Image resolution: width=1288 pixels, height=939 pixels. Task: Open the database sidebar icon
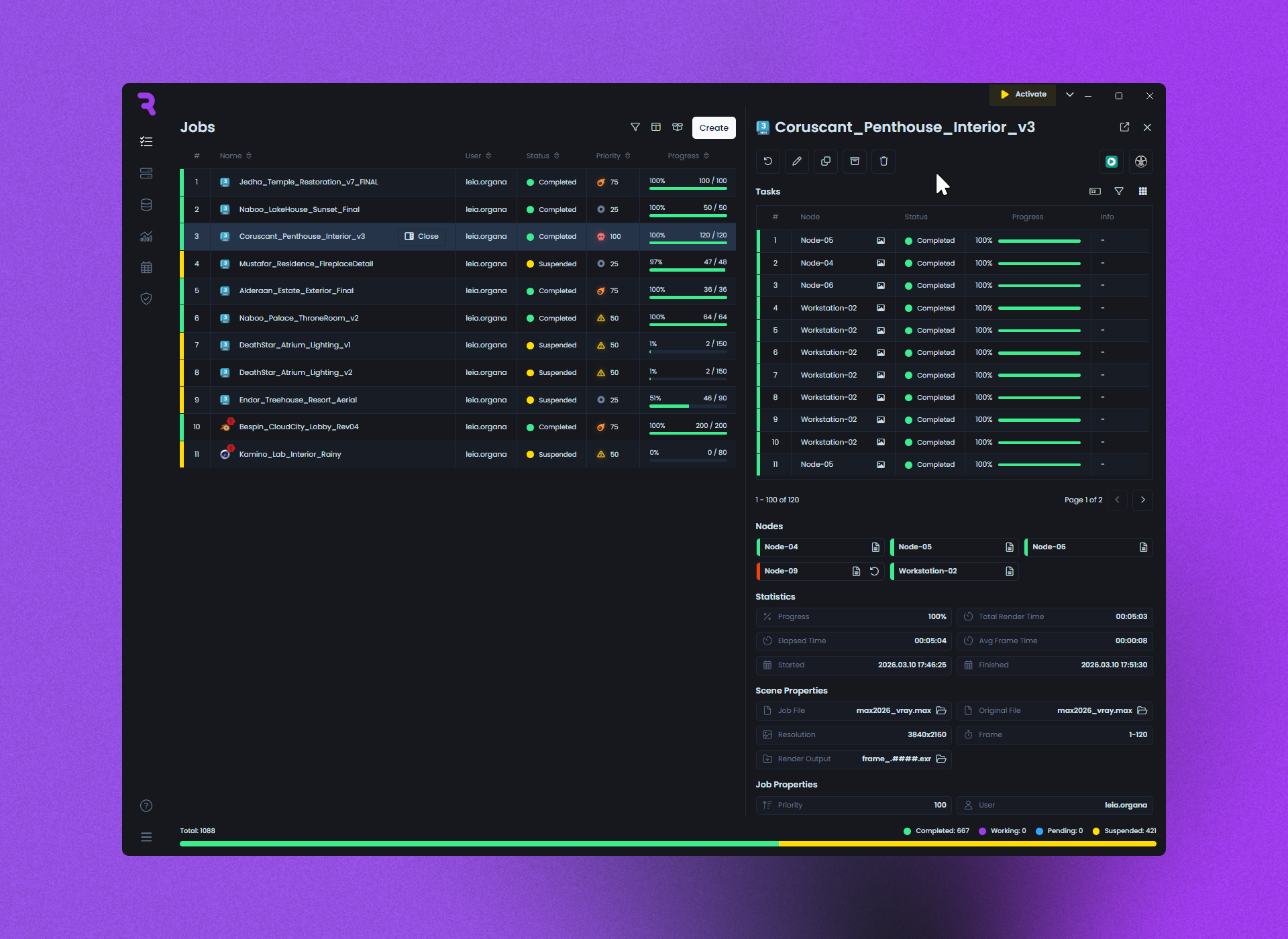pyautogui.click(x=146, y=205)
